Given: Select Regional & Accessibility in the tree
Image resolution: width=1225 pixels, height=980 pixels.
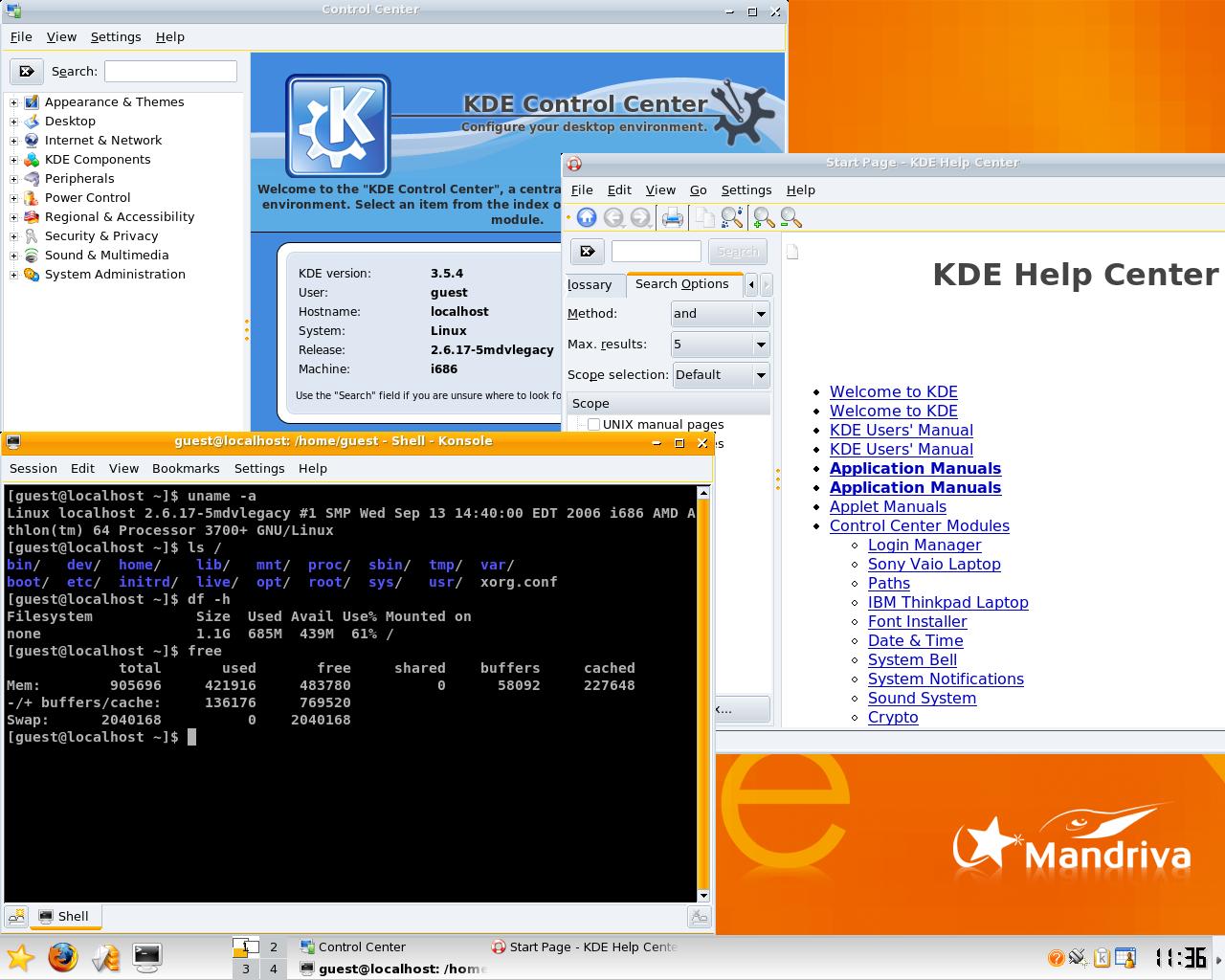Looking at the screenshot, I should point(120,216).
